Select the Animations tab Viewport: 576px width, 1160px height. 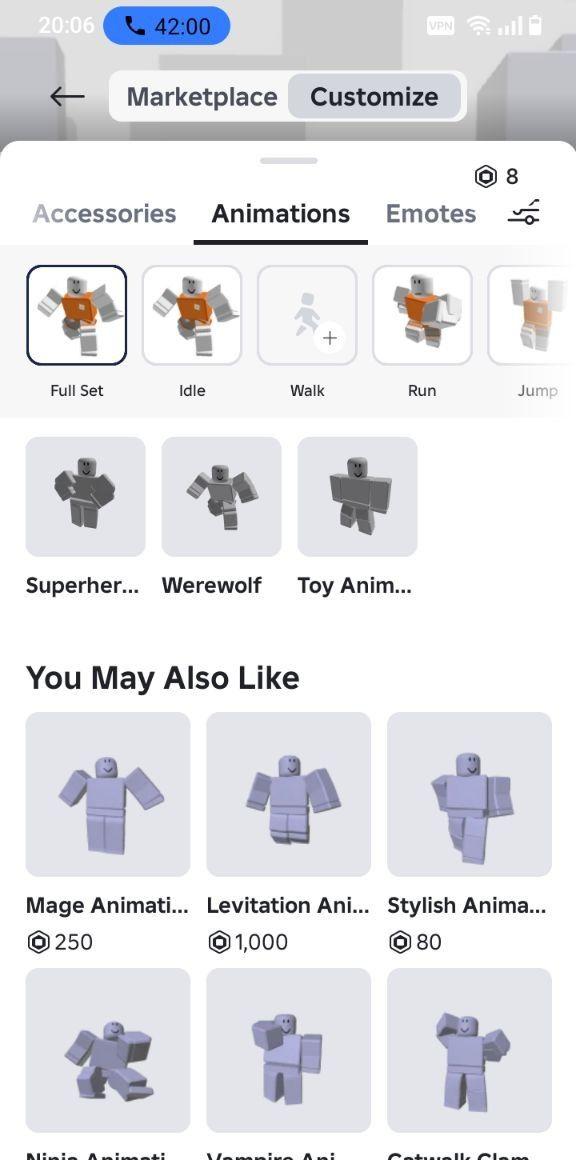(281, 214)
